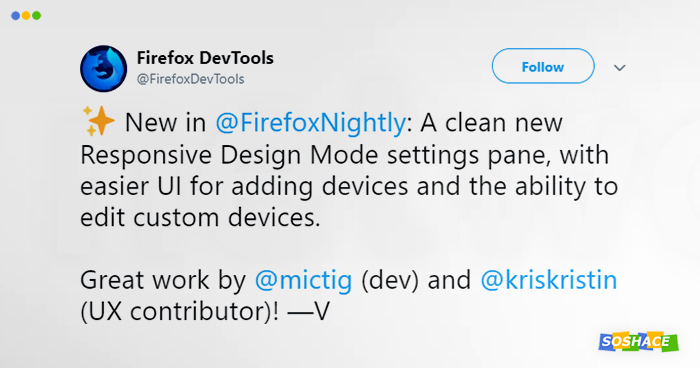Screen dimensions: 700x368
Task: Click the green dot in window corner
Action: click(37, 16)
